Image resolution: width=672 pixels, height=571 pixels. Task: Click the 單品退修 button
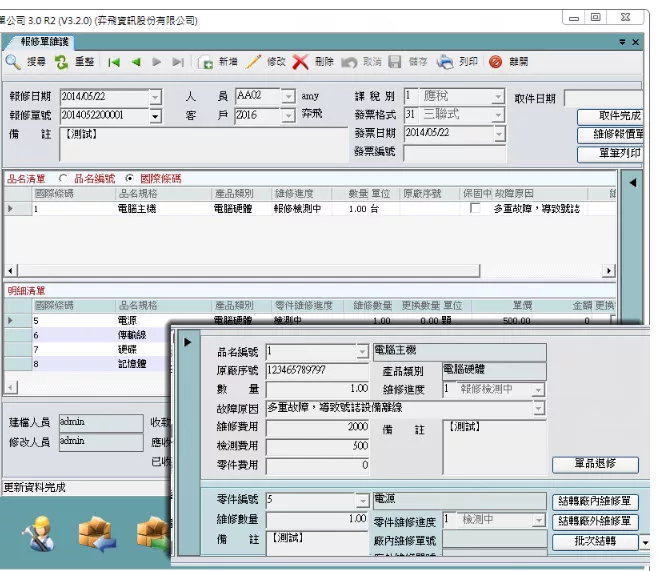(595, 465)
